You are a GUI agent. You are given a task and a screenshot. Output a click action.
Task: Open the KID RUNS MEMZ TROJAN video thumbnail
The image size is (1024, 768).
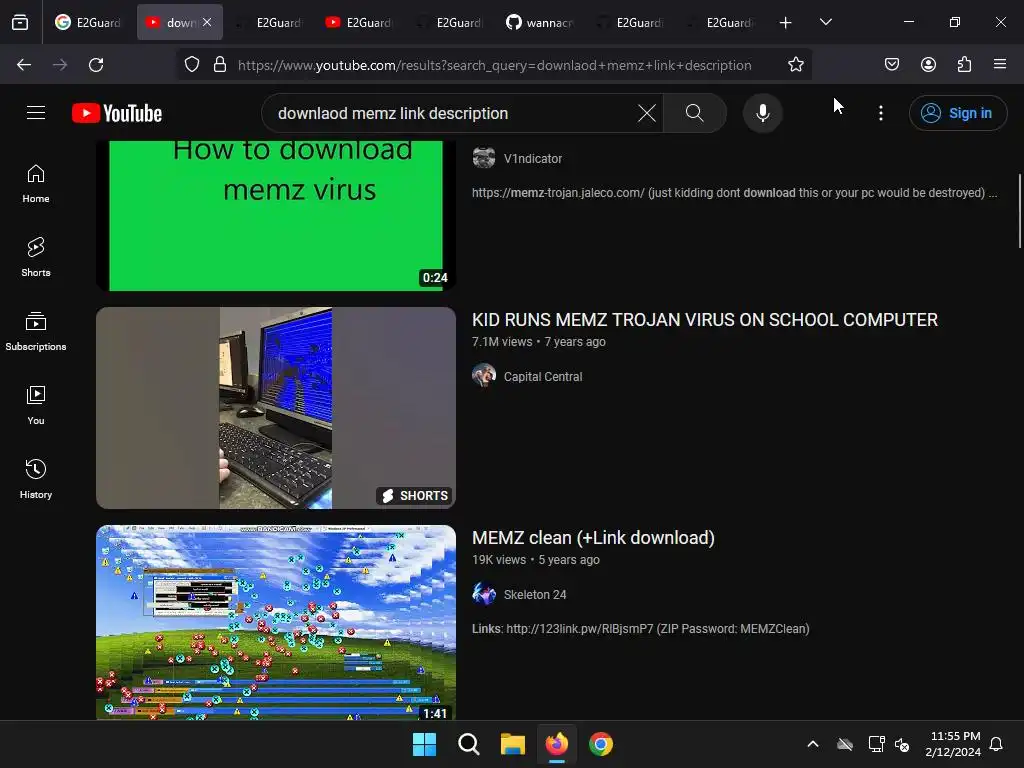(276, 408)
